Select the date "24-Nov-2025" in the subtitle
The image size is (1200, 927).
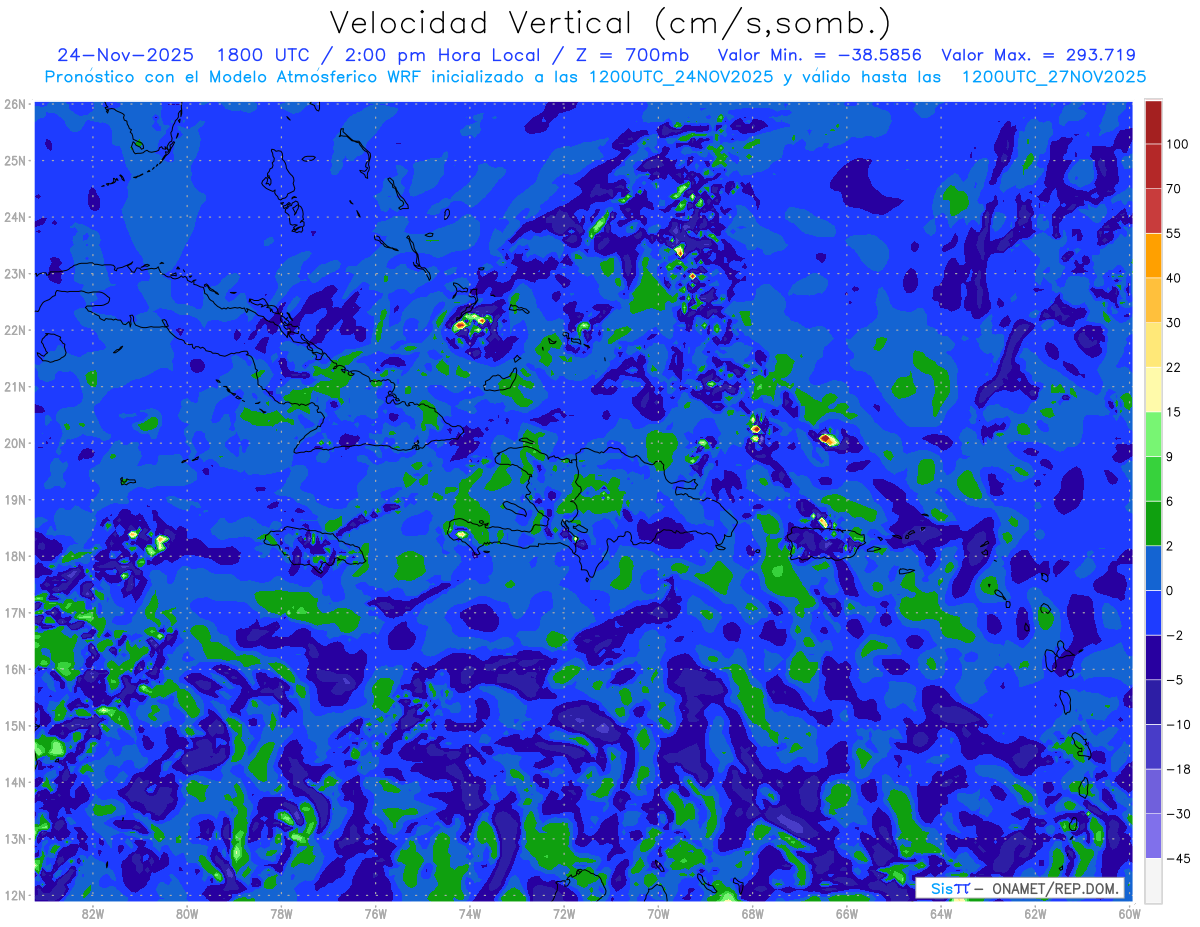pyautogui.click(x=125, y=55)
